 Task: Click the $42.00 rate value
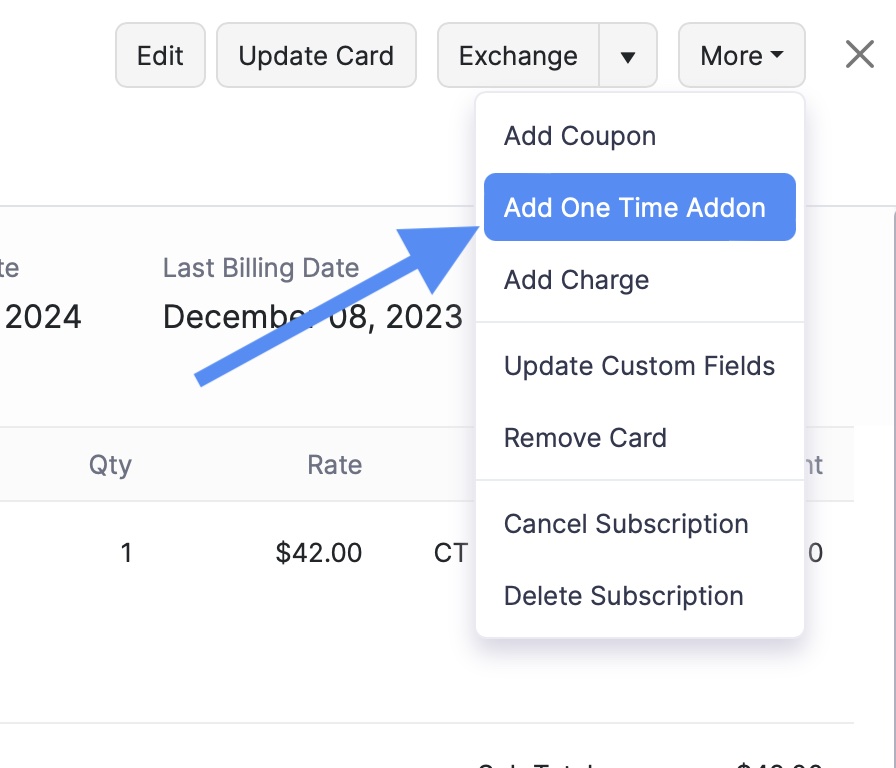(x=319, y=552)
